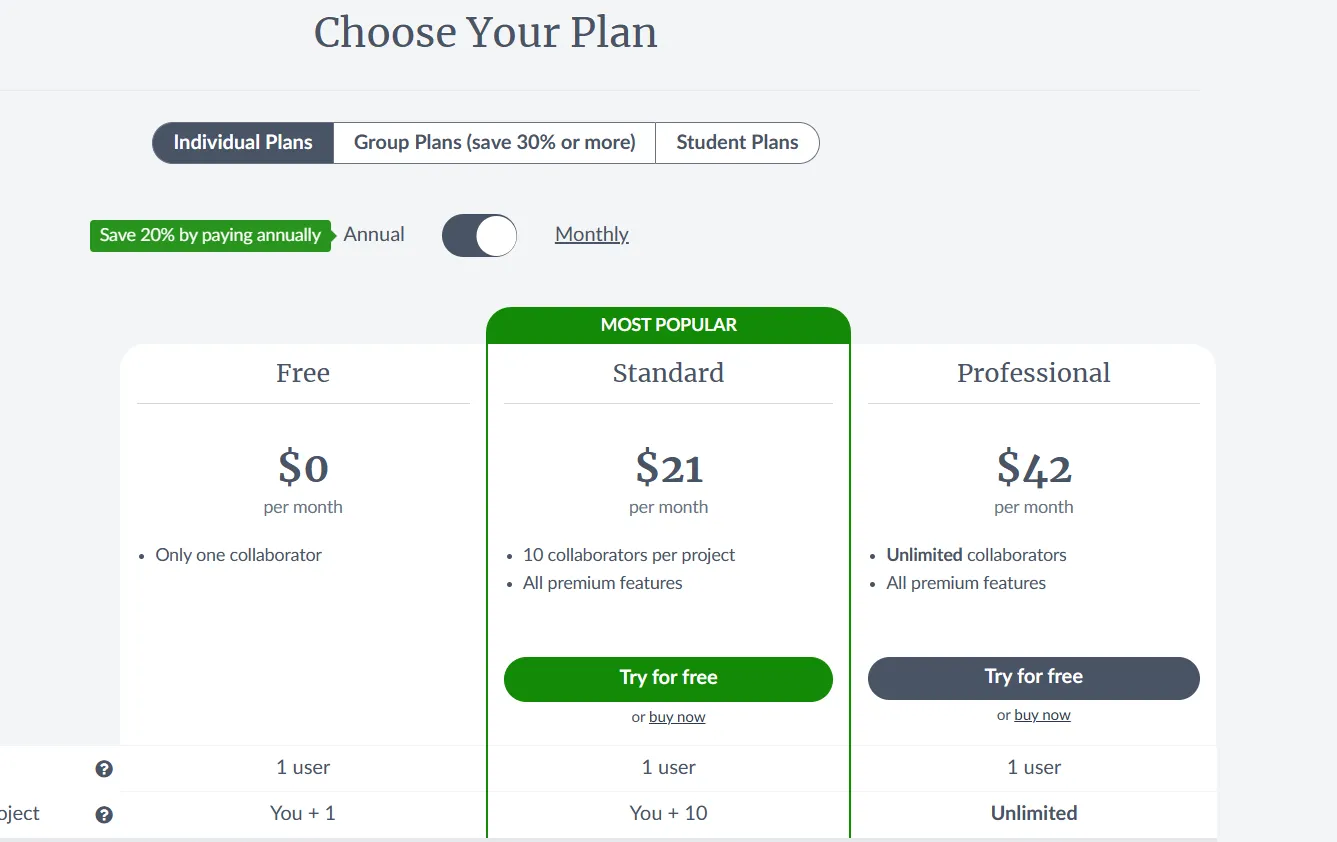
Task: Click the Monthly billing link
Action: coord(592,235)
